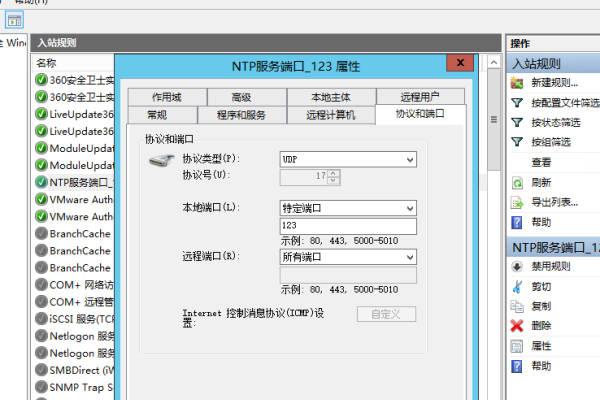Switch to the 远程计算机 tab

pyautogui.click(x=331, y=115)
